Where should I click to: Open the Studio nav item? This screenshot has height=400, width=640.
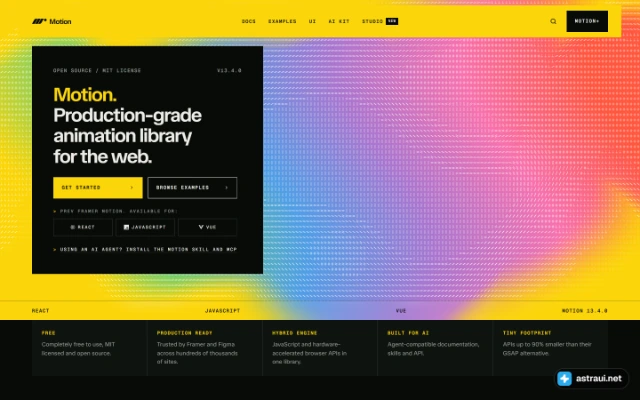[x=380, y=21]
